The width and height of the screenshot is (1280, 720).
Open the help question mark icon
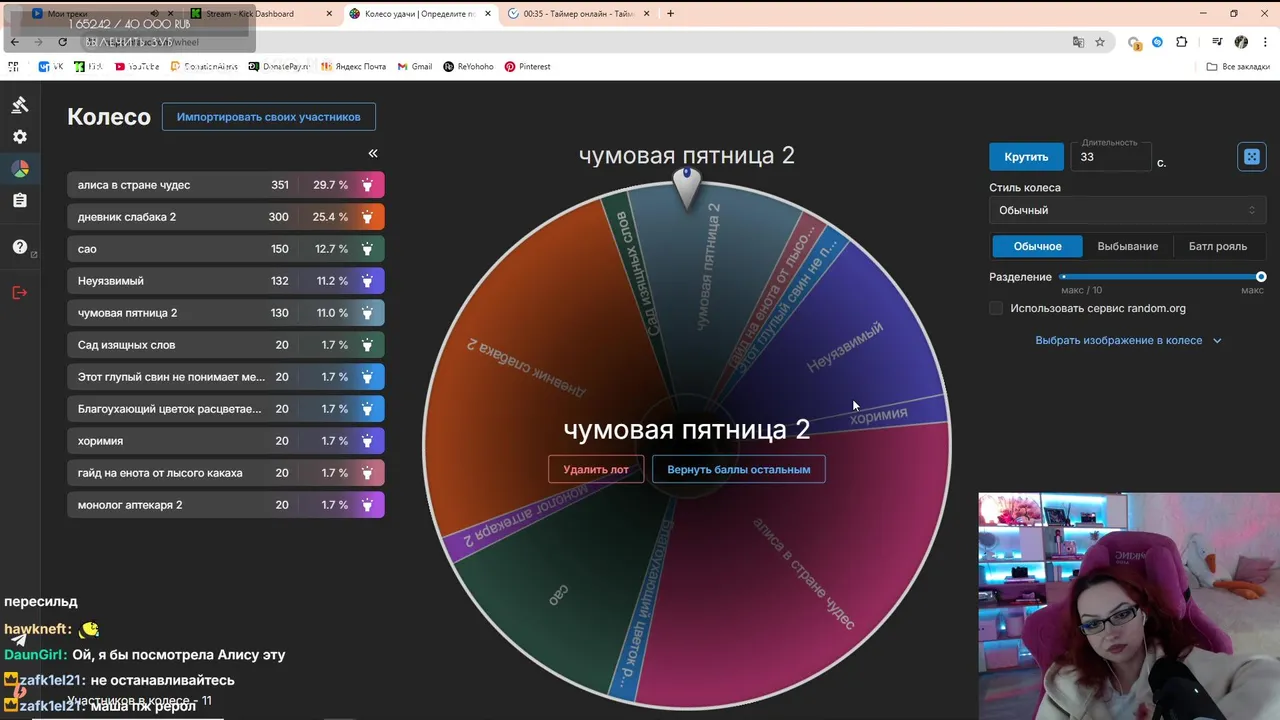point(20,247)
